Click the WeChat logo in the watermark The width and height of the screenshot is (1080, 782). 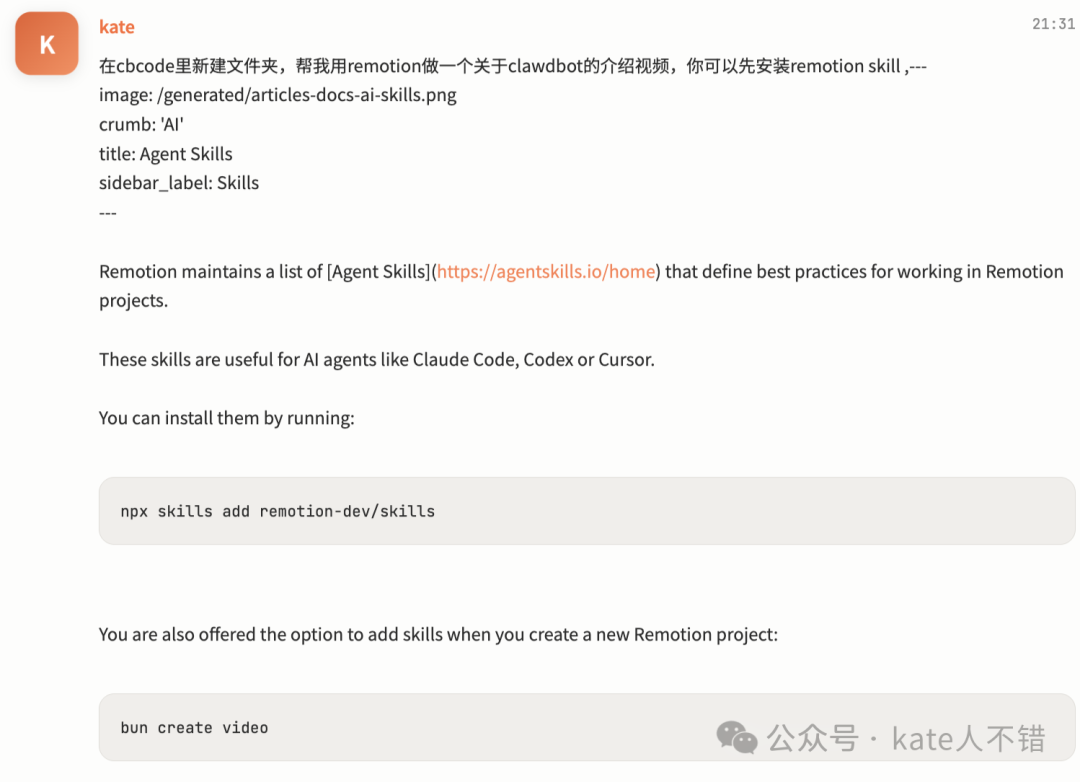tap(737, 737)
